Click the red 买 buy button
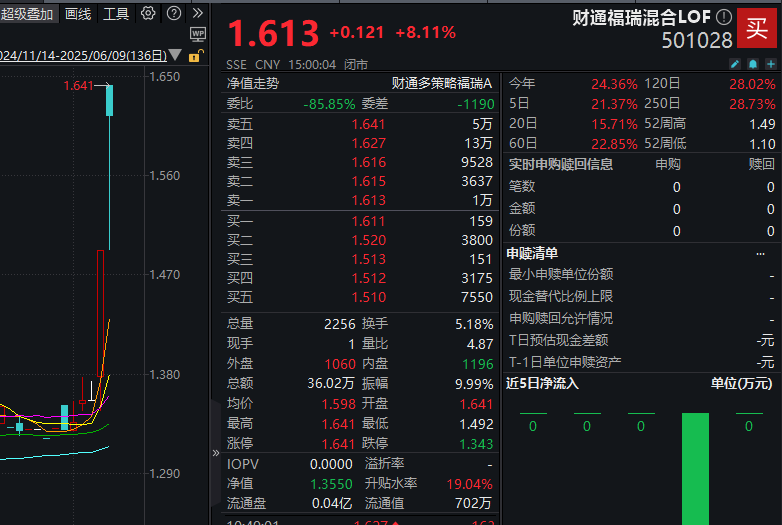The image size is (782, 525). click(x=757, y=28)
